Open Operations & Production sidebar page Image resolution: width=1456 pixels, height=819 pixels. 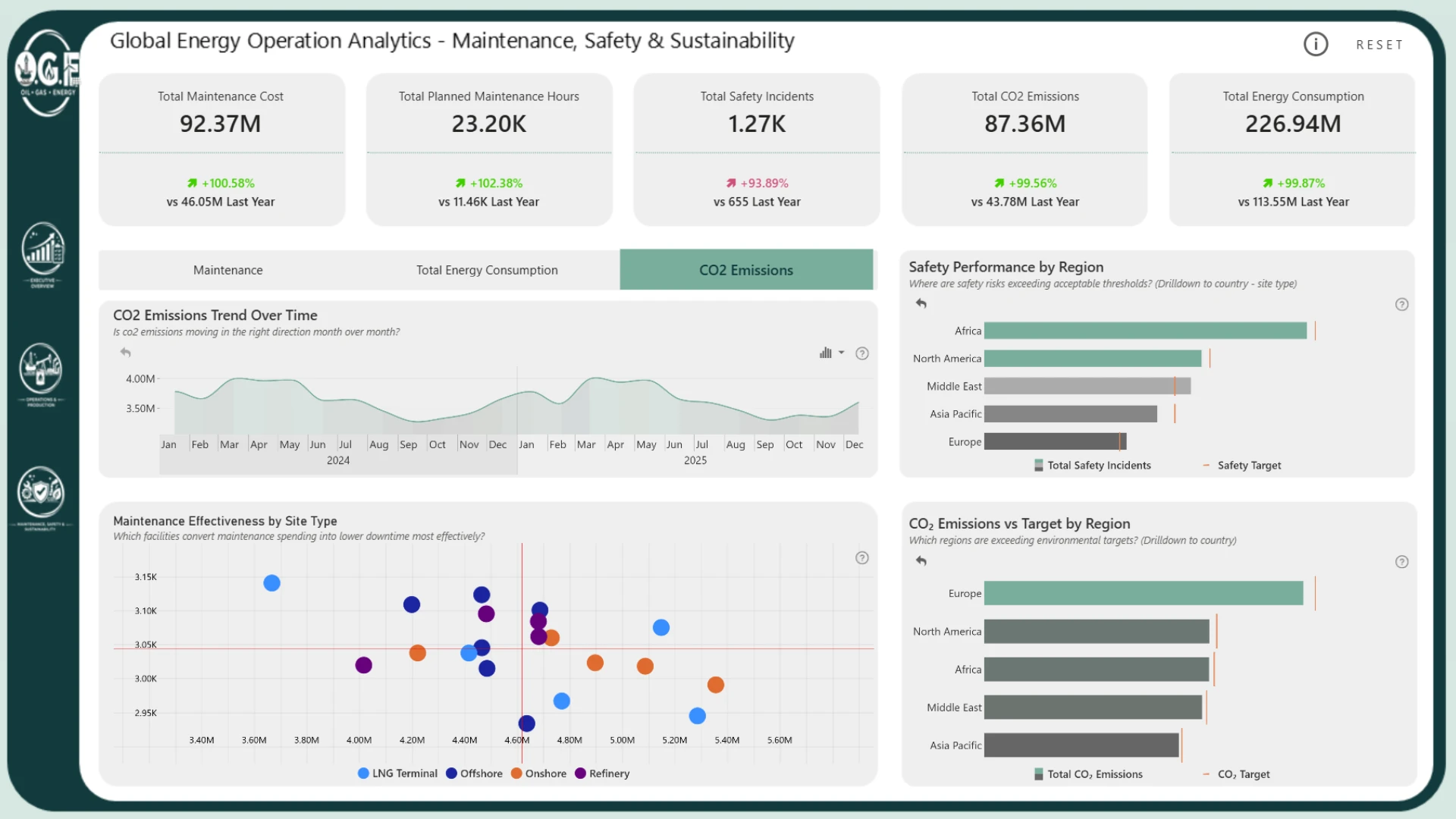[41, 375]
